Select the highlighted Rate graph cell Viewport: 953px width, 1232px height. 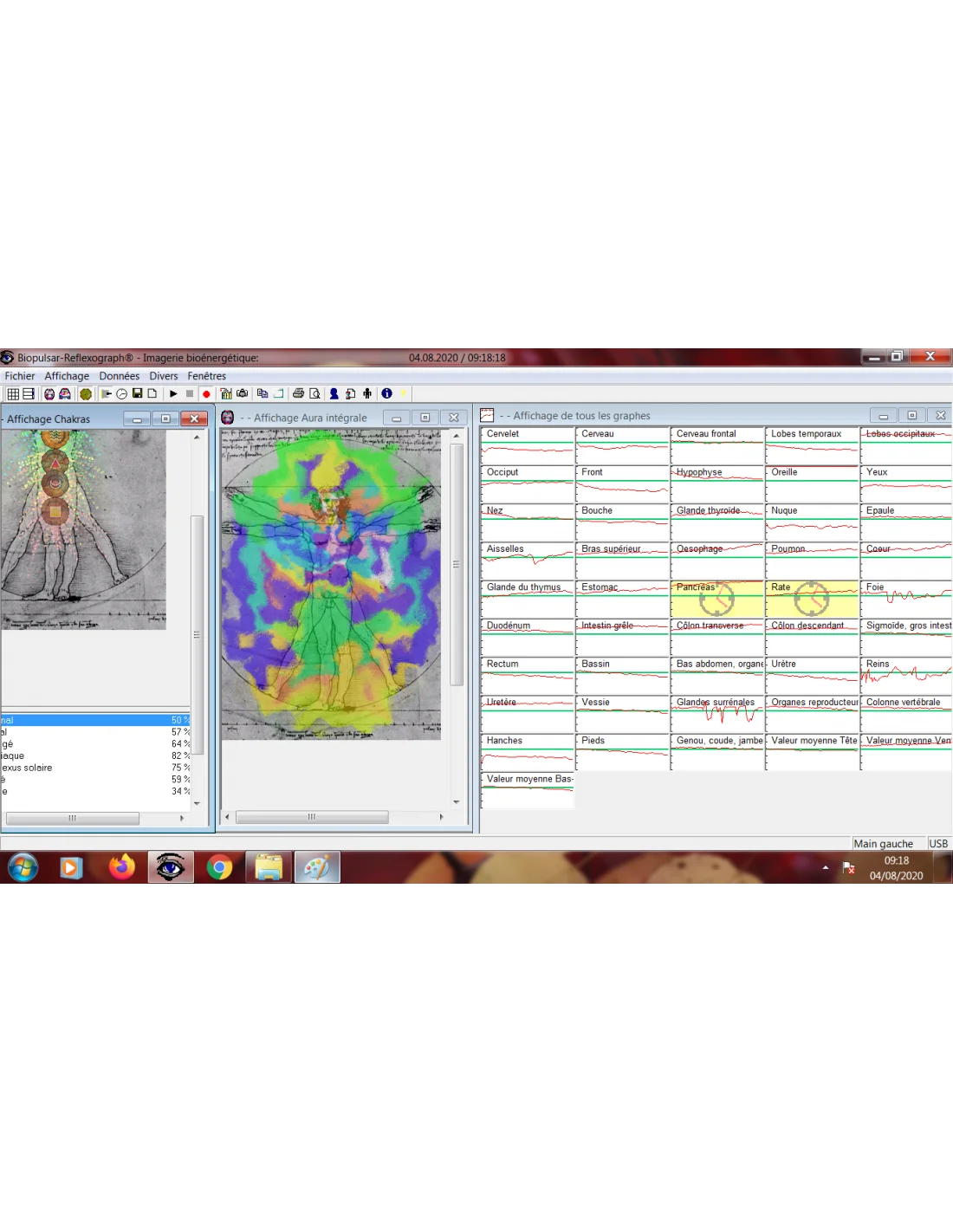(x=812, y=599)
